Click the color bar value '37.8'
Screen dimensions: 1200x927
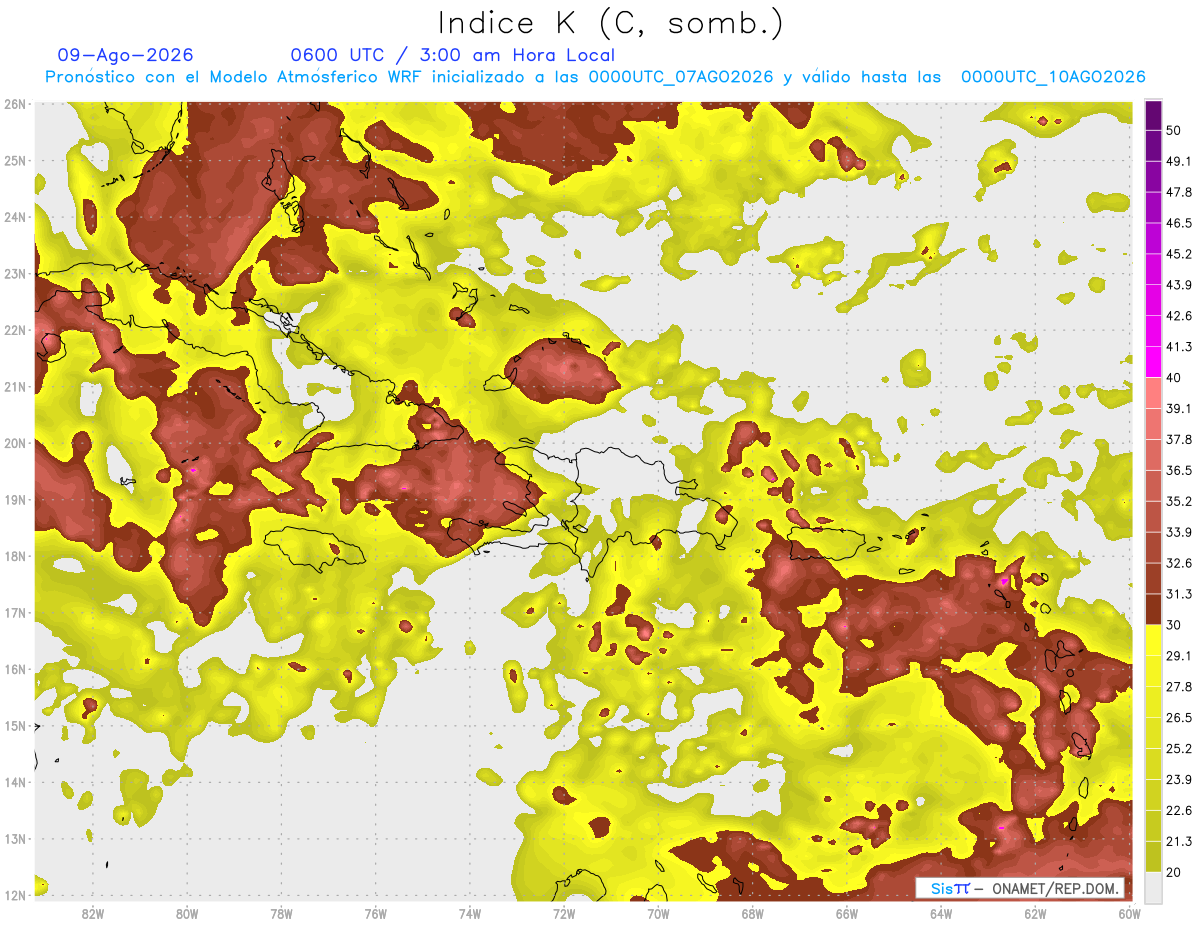[x=1178, y=439]
